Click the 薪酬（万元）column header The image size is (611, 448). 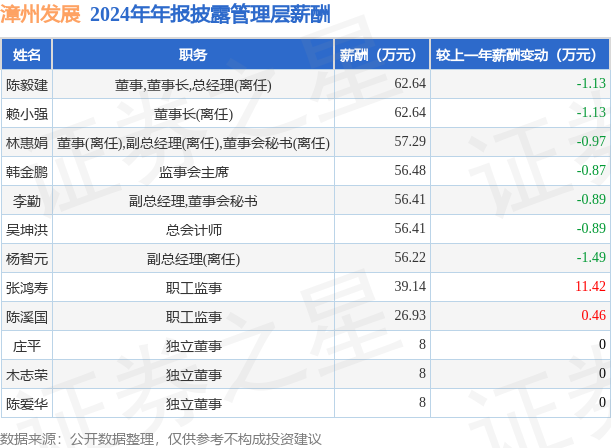(x=382, y=55)
